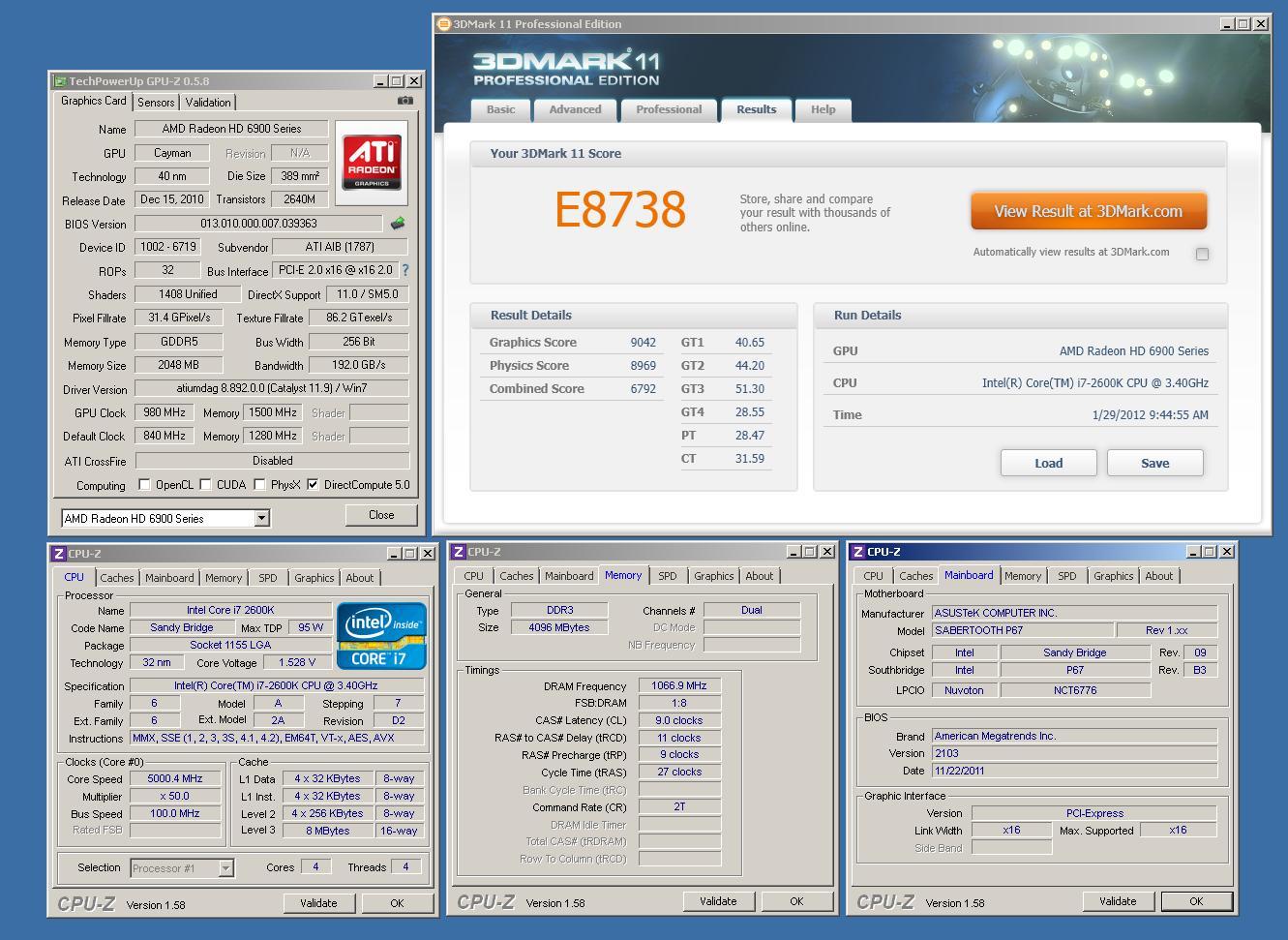Toggle automatically view results at 3DMark.com
1288x940 pixels.
click(1202, 254)
